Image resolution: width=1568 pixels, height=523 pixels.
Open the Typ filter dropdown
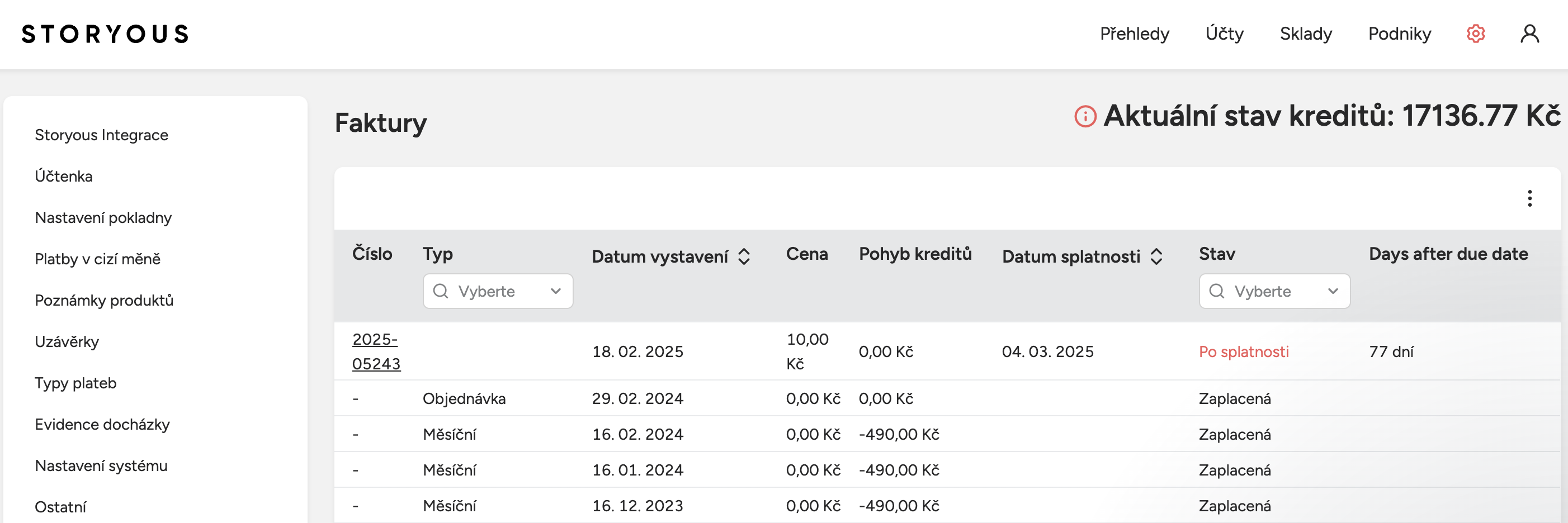(x=497, y=291)
